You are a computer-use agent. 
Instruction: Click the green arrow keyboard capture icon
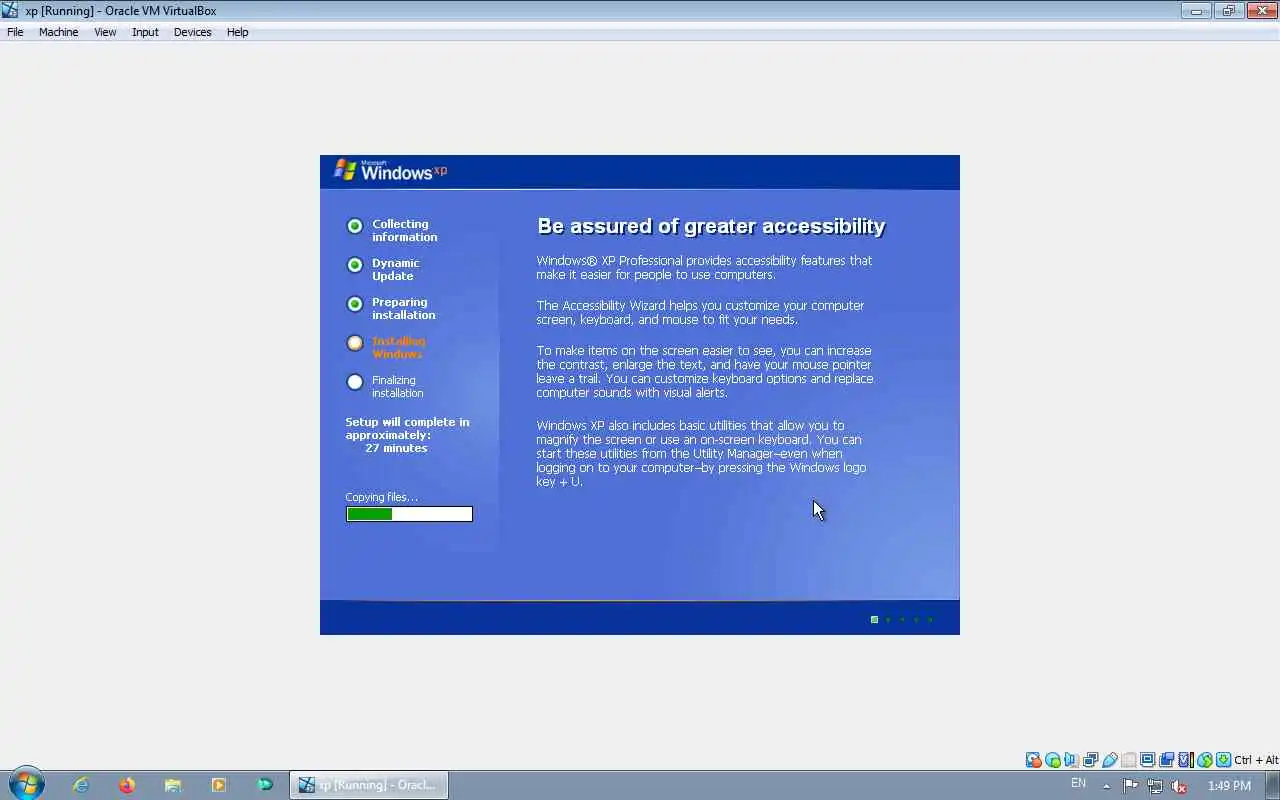pos(1223,760)
